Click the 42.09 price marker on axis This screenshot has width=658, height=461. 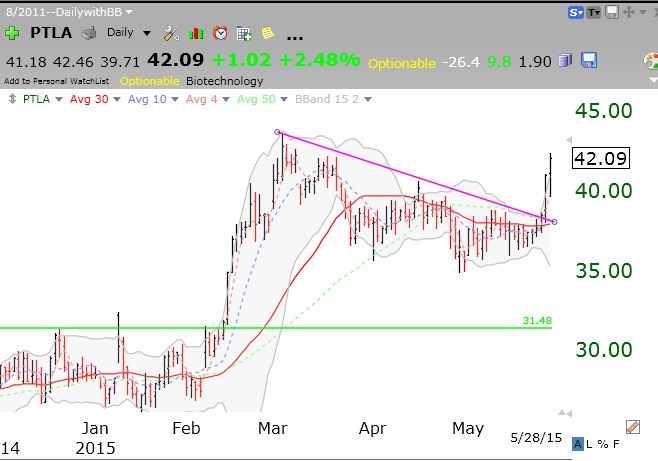pos(601,159)
